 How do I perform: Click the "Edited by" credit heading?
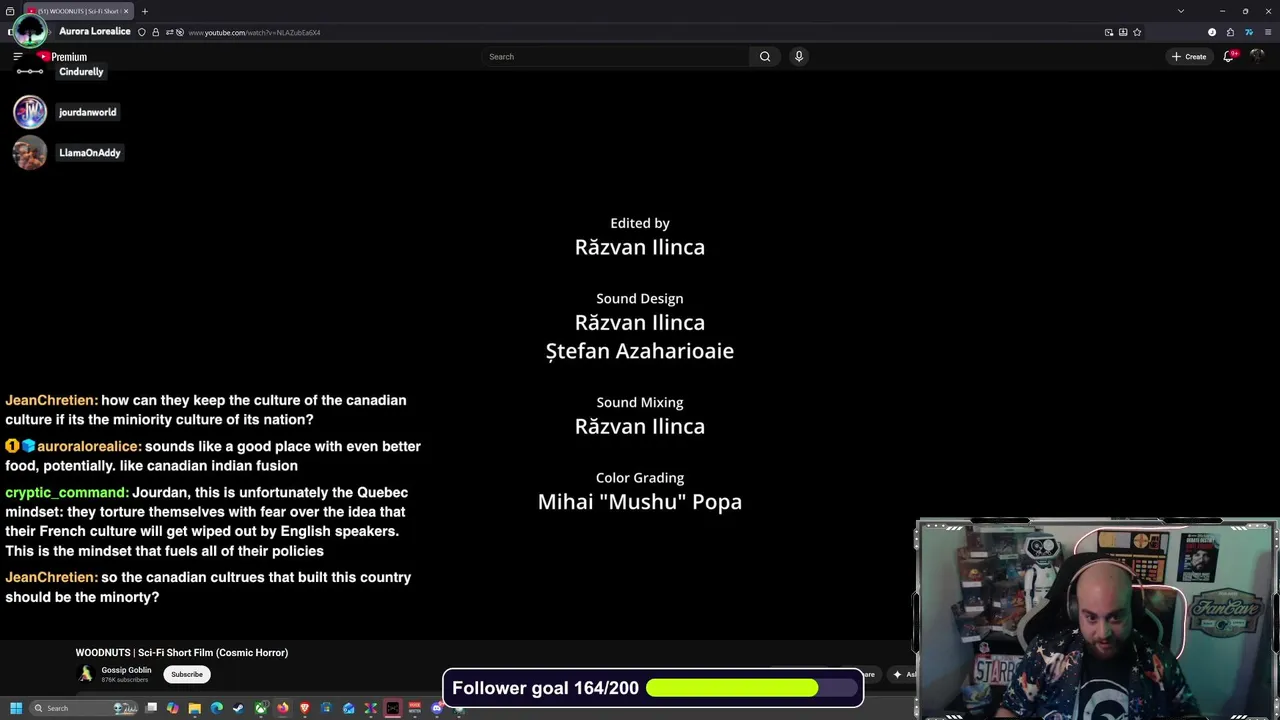click(x=640, y=224)
